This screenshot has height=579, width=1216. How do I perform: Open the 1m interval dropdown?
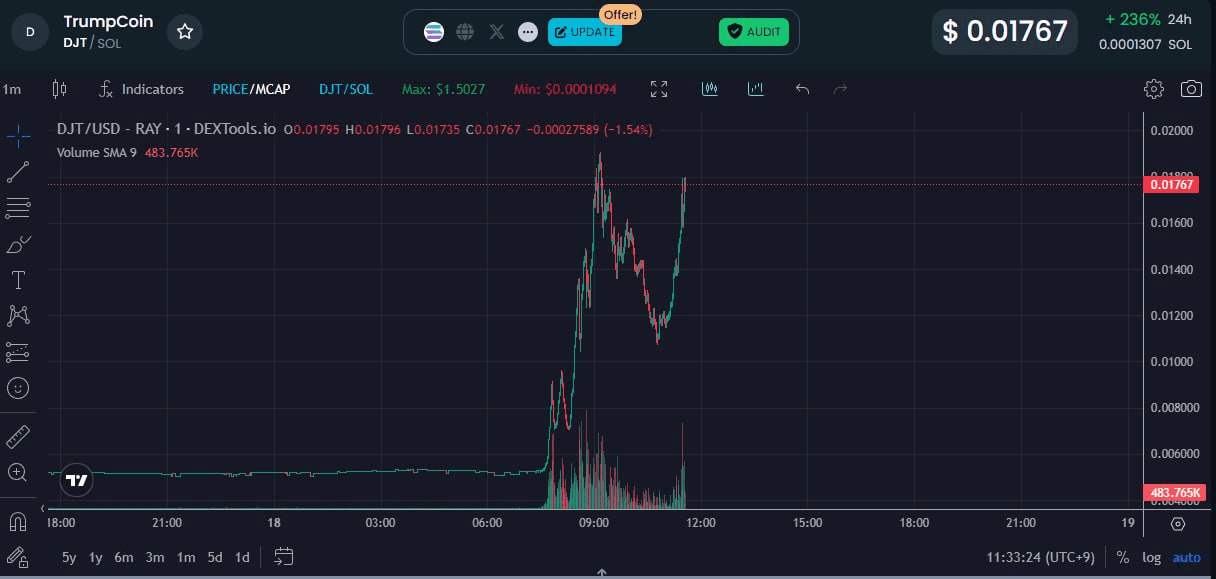pos(12,89)
